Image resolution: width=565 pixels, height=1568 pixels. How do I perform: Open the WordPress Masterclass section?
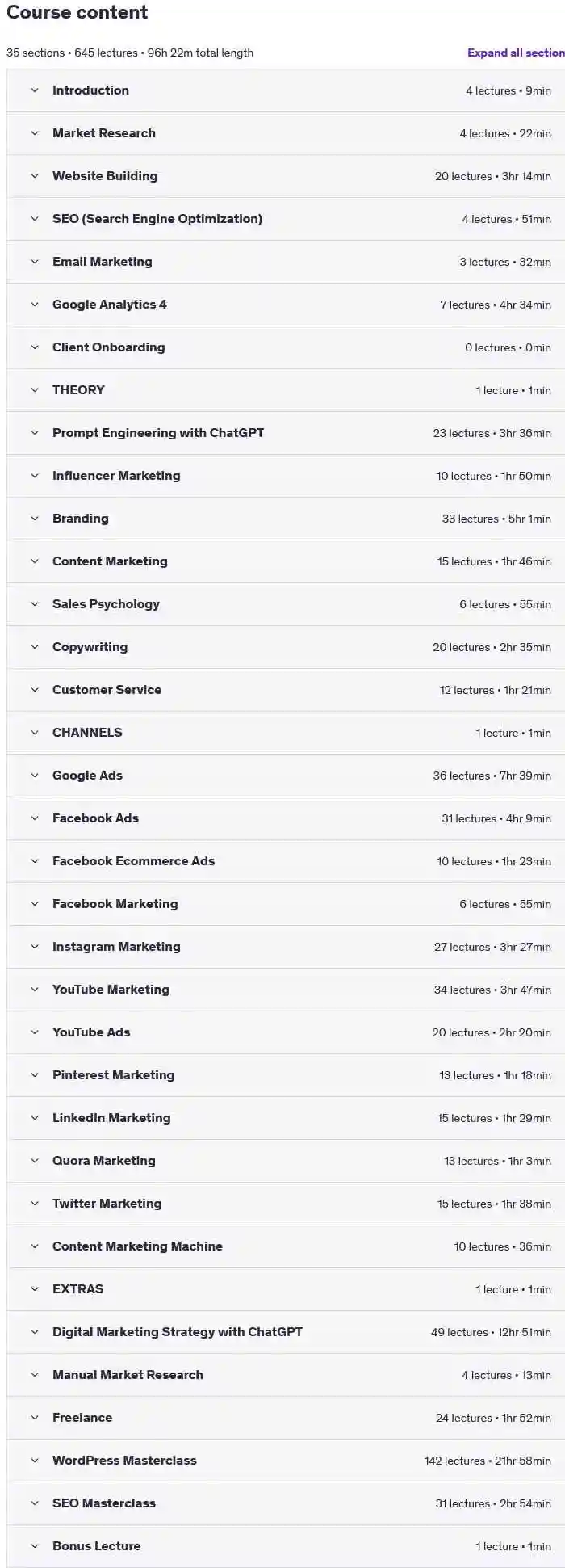[286, 1461]
